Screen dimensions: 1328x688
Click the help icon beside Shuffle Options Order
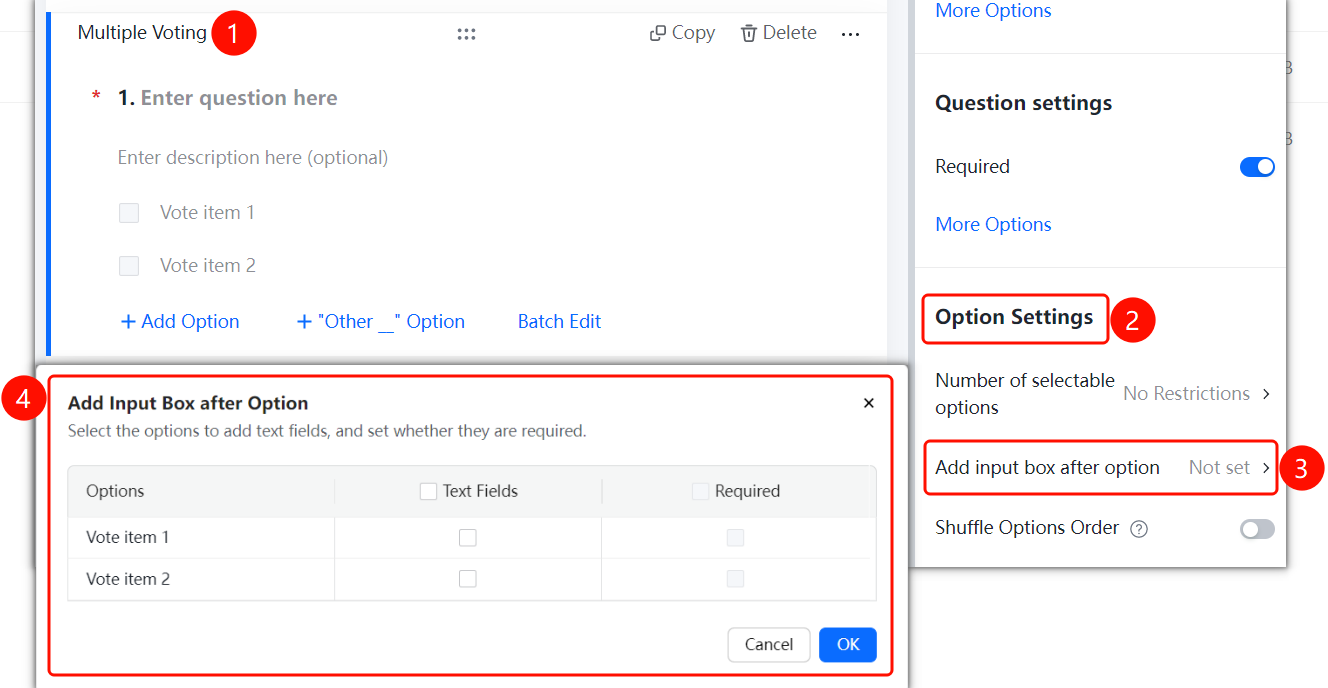[1138, 529]
